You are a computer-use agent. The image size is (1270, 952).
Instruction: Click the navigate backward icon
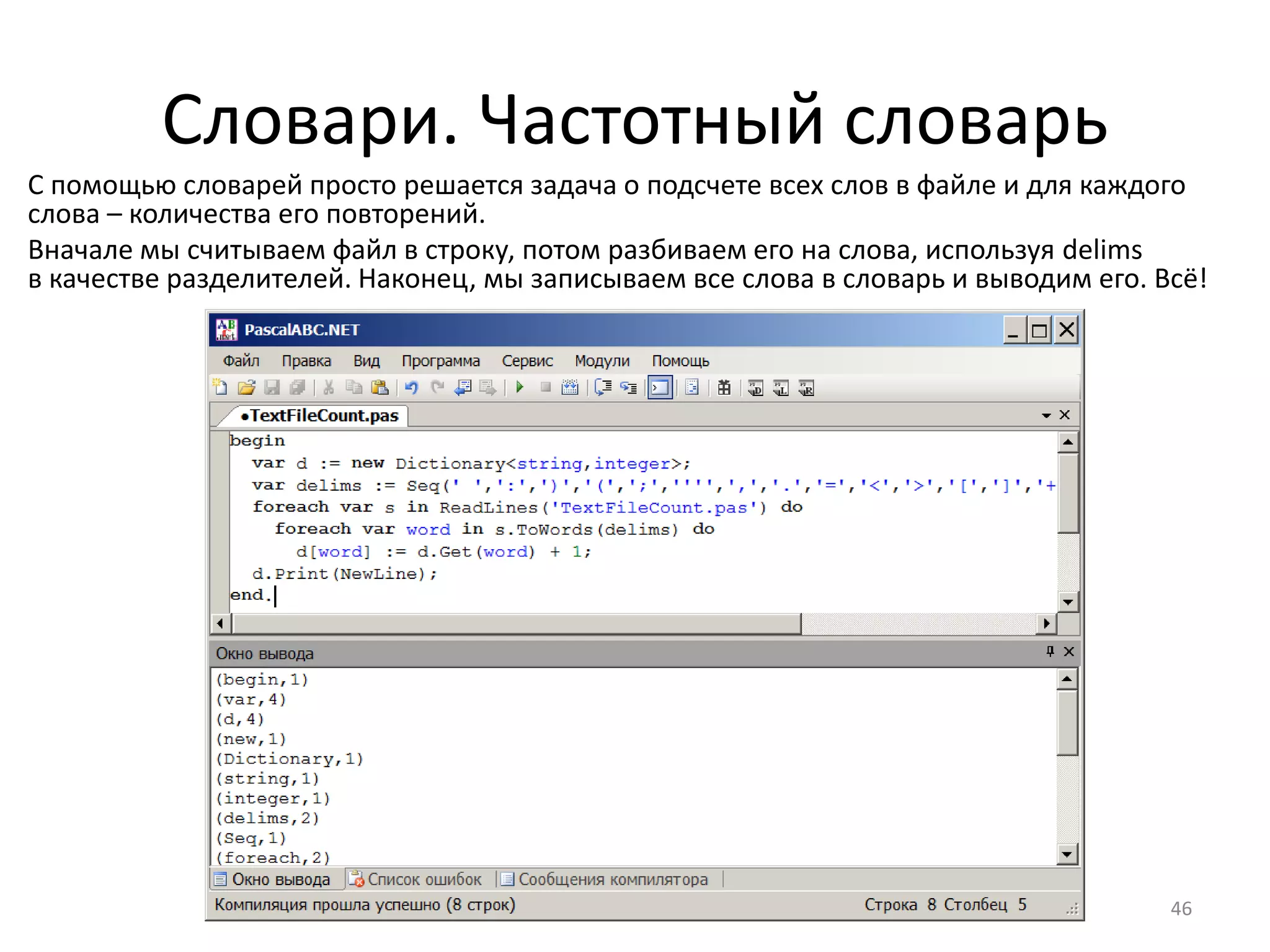click(463, 387)
